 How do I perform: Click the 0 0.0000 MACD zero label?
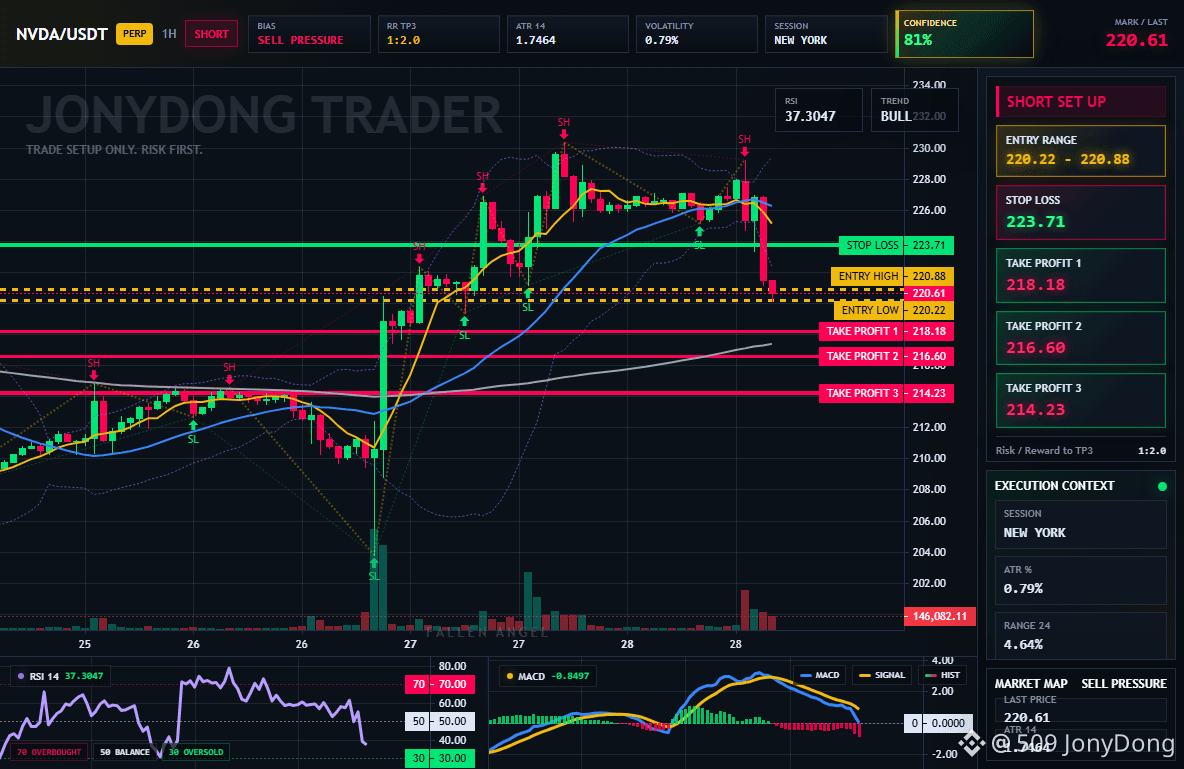coord(938,724)
